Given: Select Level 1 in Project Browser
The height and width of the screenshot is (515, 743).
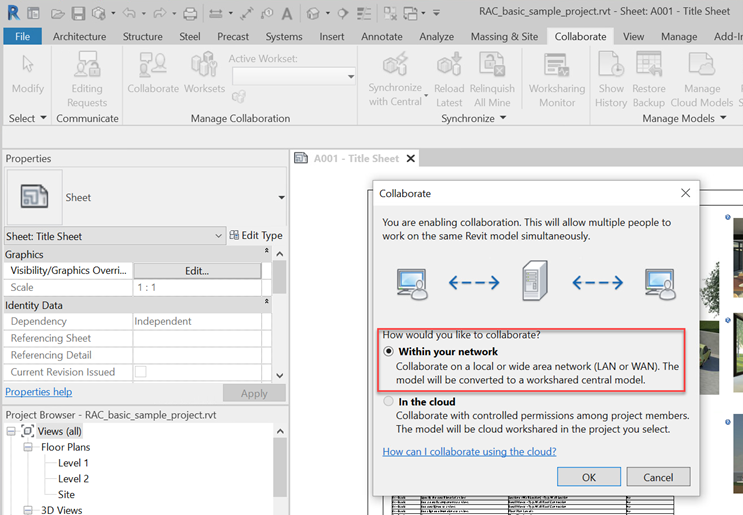Looking at the screenshot, I should tap(73, 463).
